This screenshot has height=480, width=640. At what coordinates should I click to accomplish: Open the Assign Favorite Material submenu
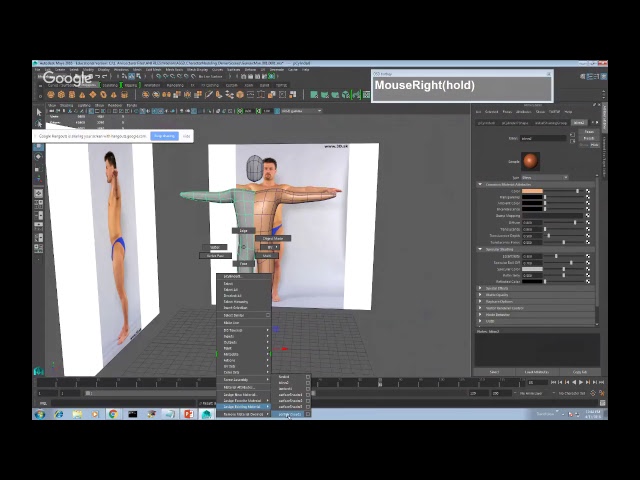pyautogui.click(x=243, y=401)
